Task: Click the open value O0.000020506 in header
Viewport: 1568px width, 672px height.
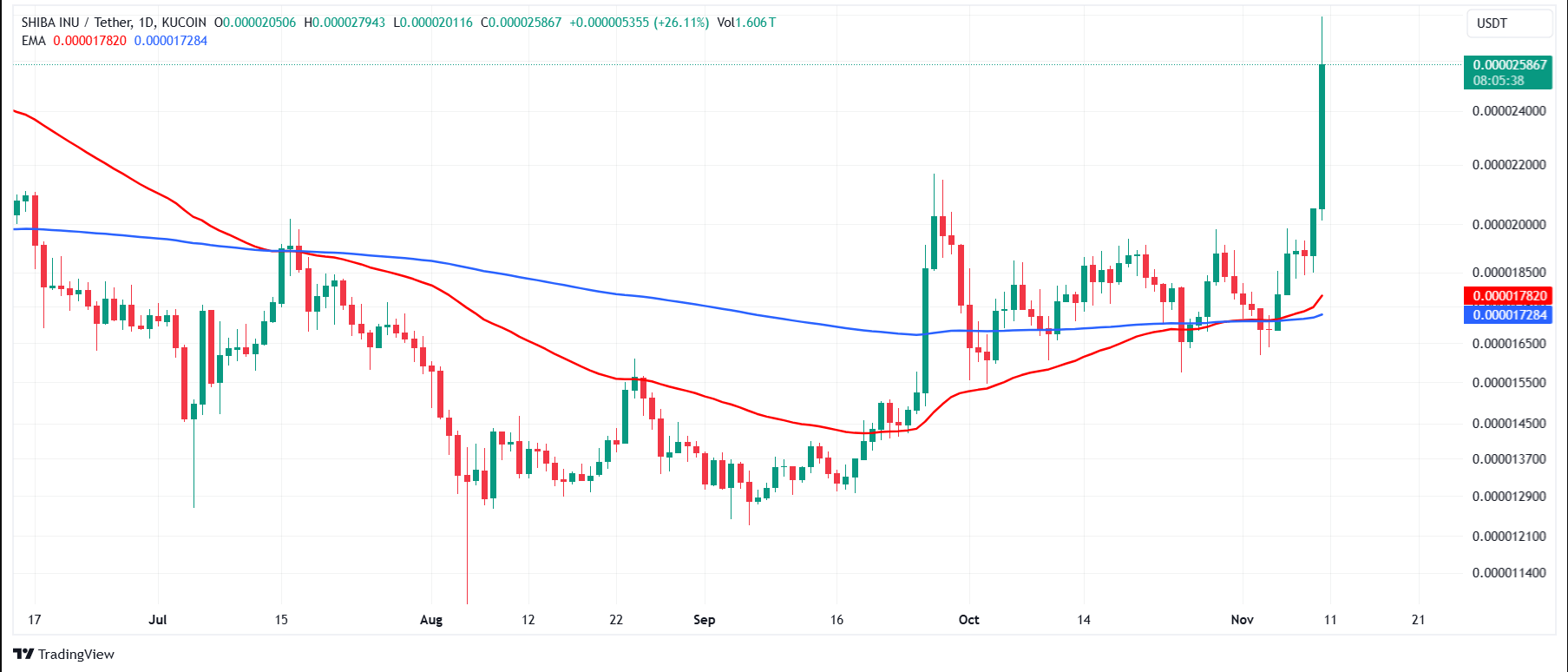Action: [x=255, y=23]
